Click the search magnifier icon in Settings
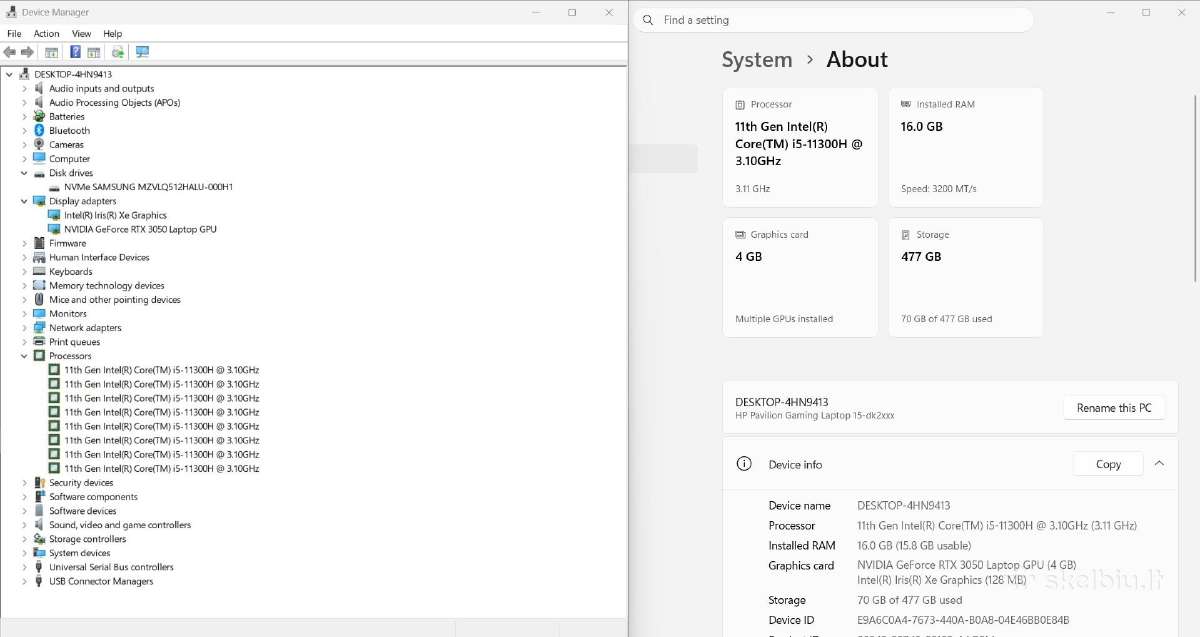The width and height of the screenshot is (1200, 637). point(648,20)
